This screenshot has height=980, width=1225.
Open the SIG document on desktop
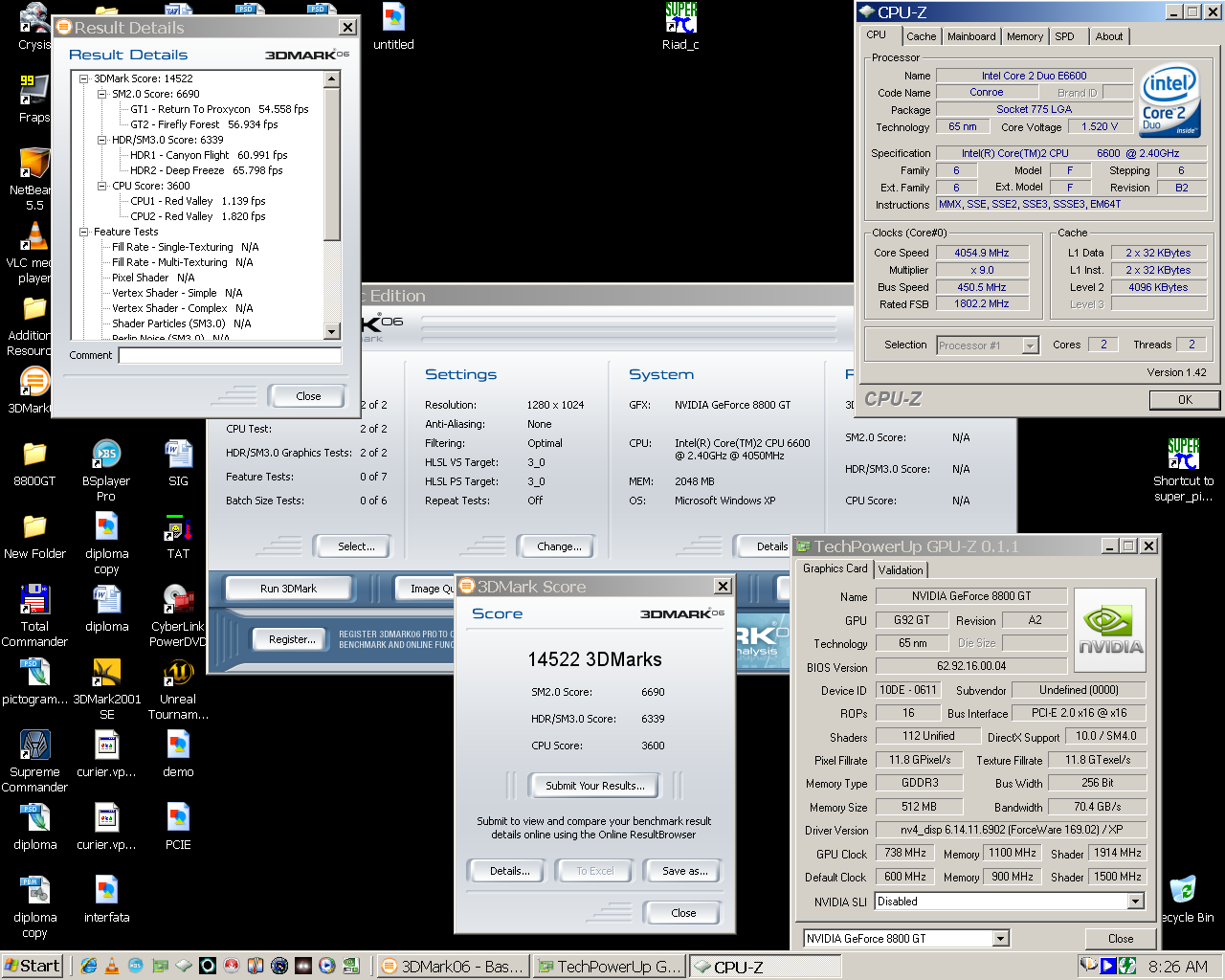[178, 462]
